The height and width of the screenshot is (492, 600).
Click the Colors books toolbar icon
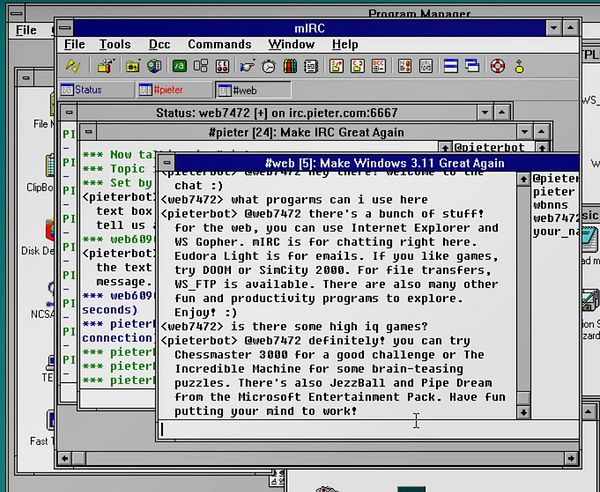click(290, 67)
